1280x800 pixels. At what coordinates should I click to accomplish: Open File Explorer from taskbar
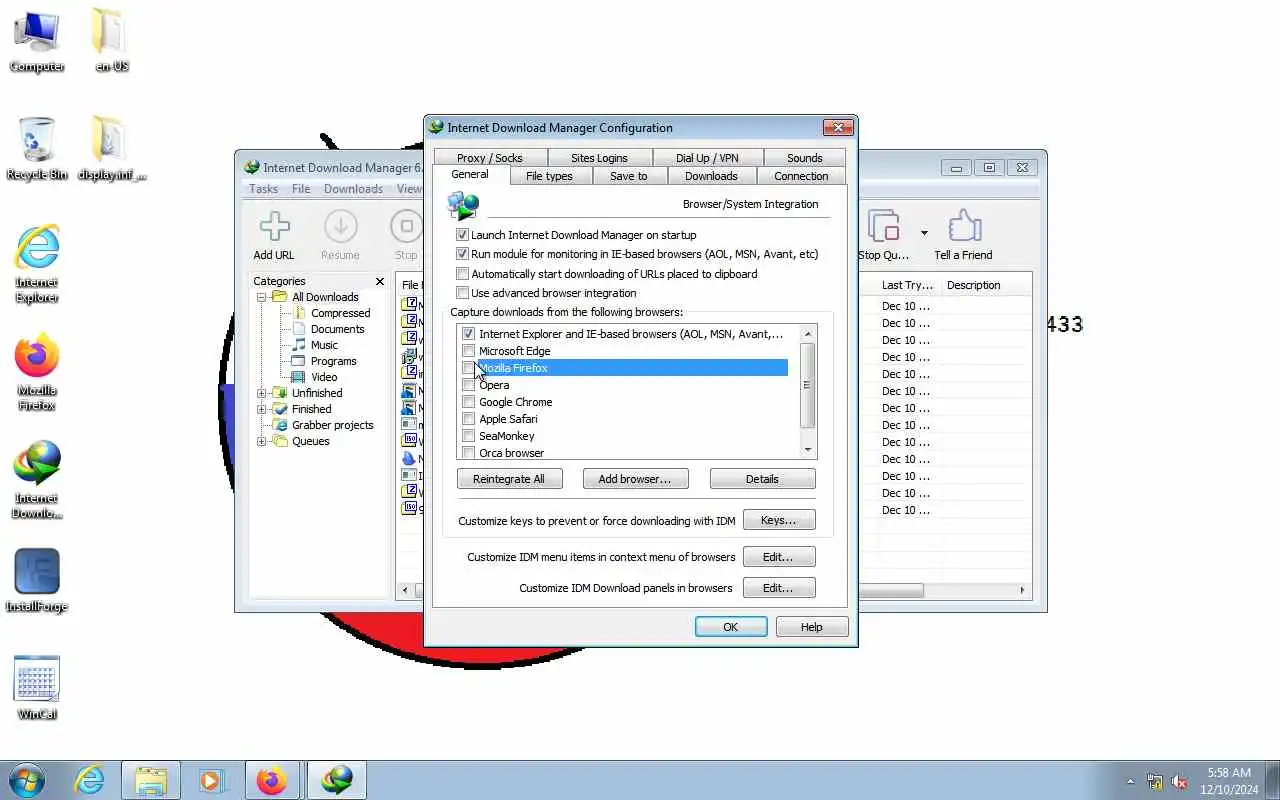click(151, 780)
